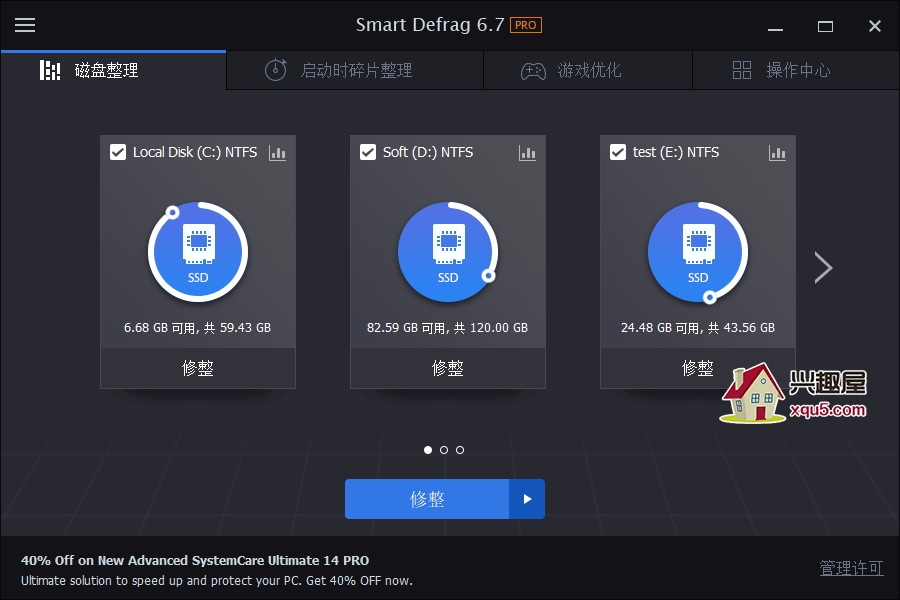The height and width of the screenshot is (600, 900).
Task: Click 修整 button under Local Disk (C:)
Action: click(198, 368)
